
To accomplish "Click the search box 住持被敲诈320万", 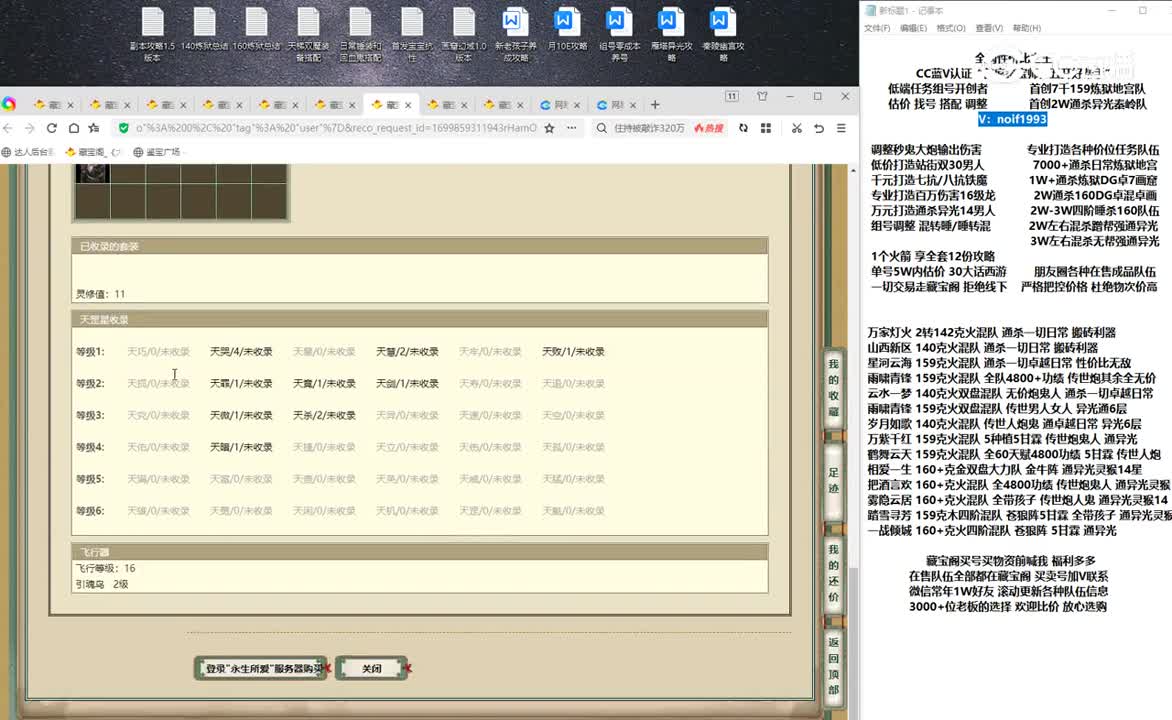I will pos(649,128).
